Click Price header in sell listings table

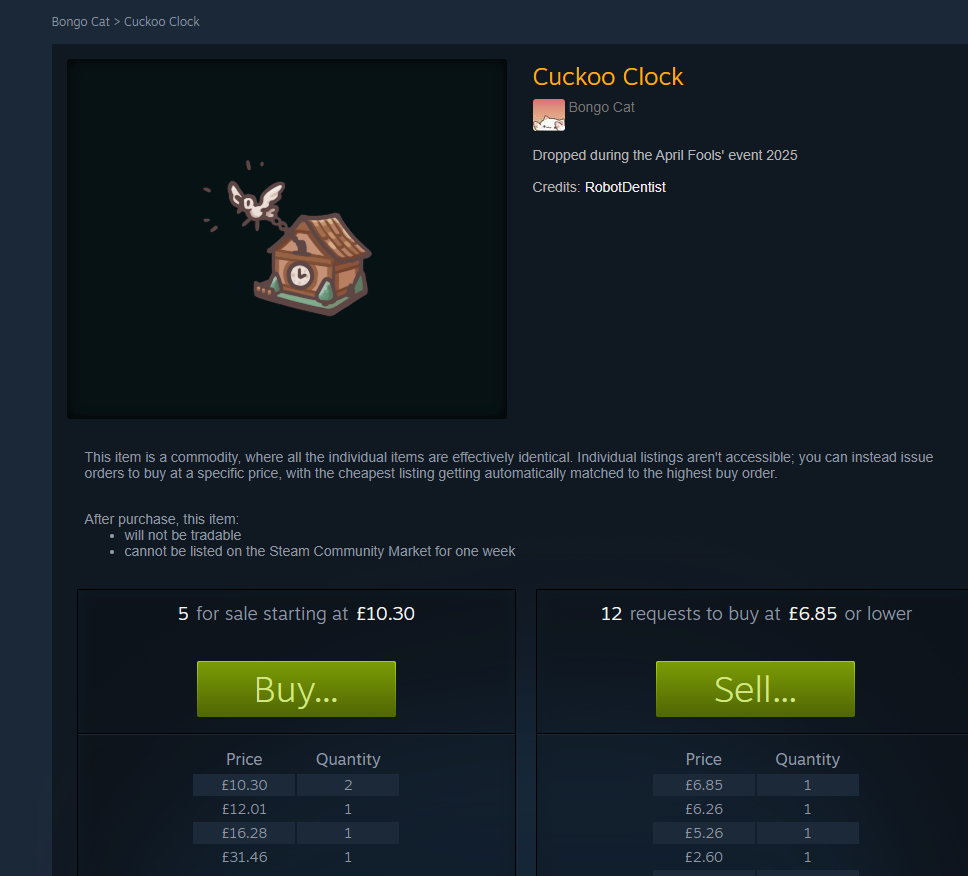244,759
